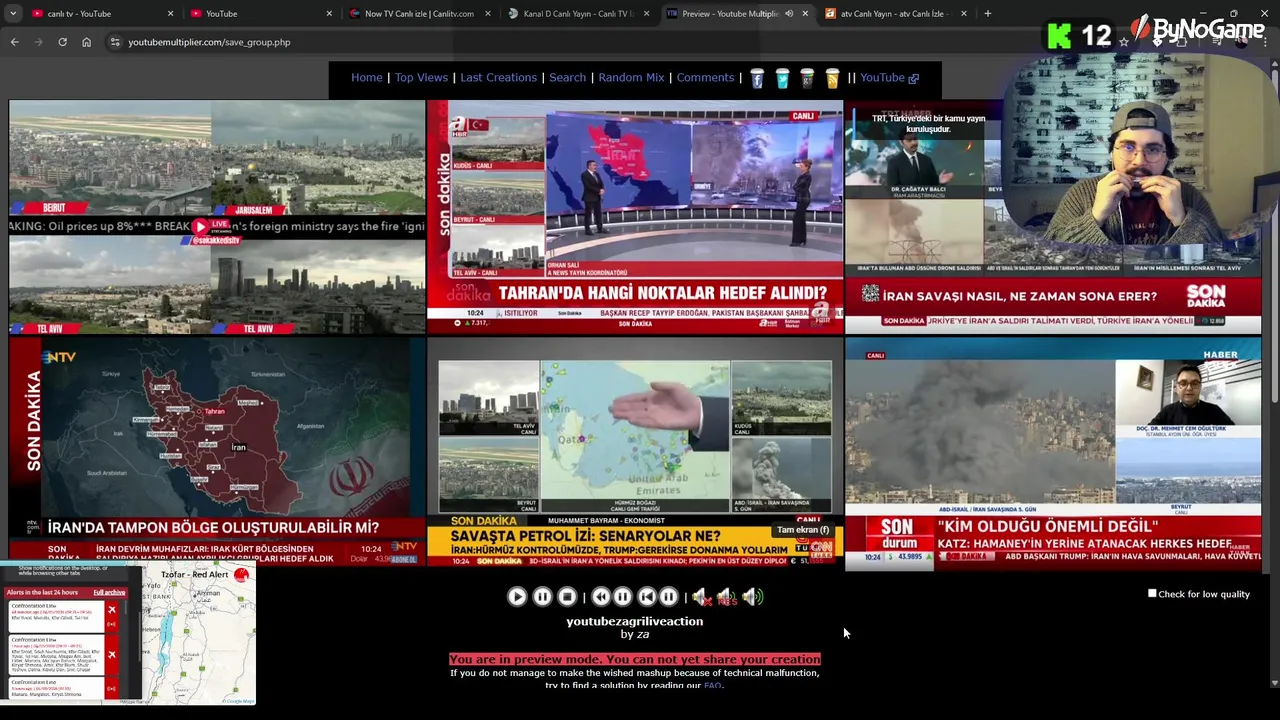This screenshot has width=1280, height=720.
Task: Open the Search link in the navigation
Action: click(x=567, y=78)
